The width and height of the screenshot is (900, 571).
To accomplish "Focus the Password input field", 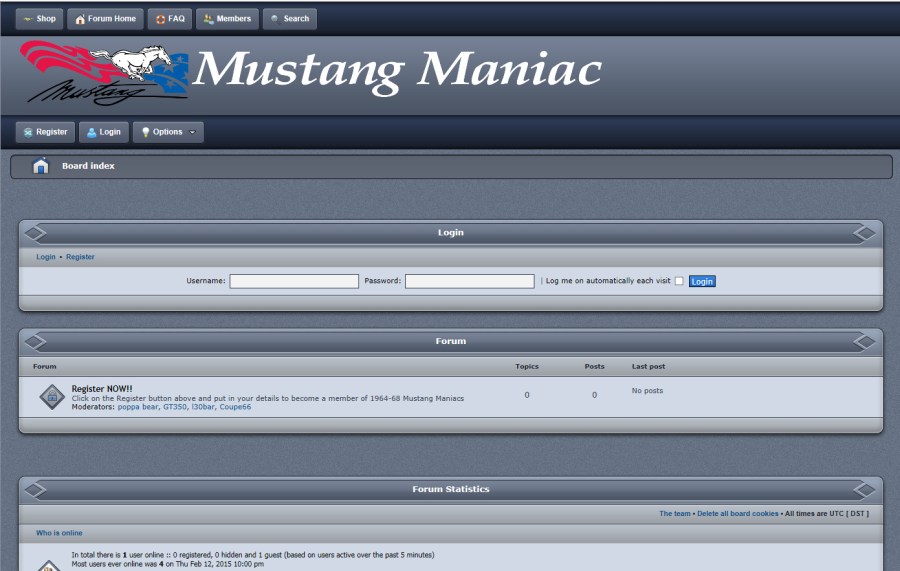I will [x=469, y=281].
